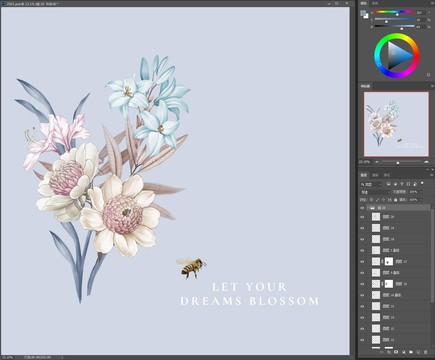Viewport: 435px width, 360px height.
Task: Click the create new layer icon
Action: click(x=418, y=352)
